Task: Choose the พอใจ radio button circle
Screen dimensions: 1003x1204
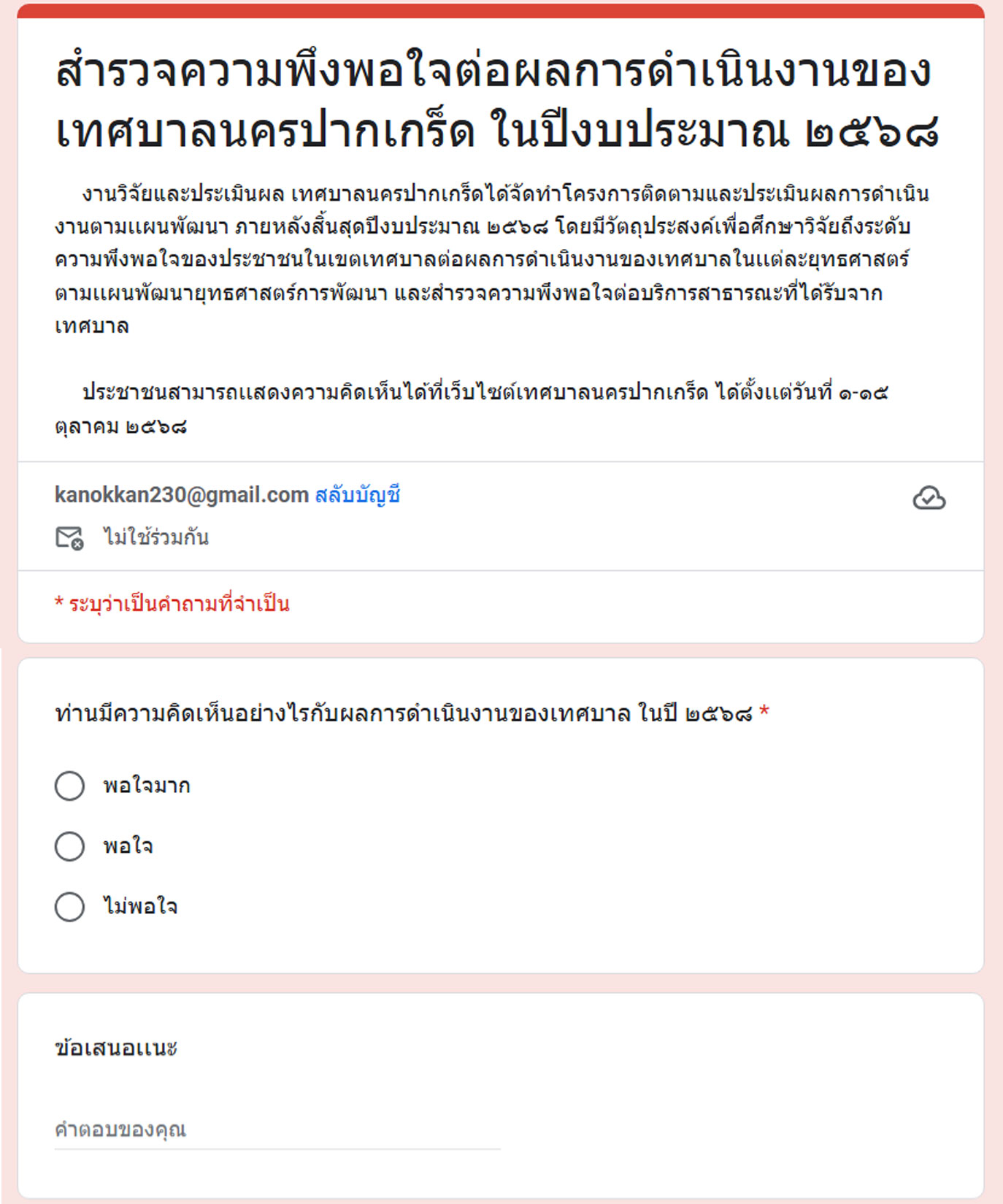Action: (x=70, y=846)
